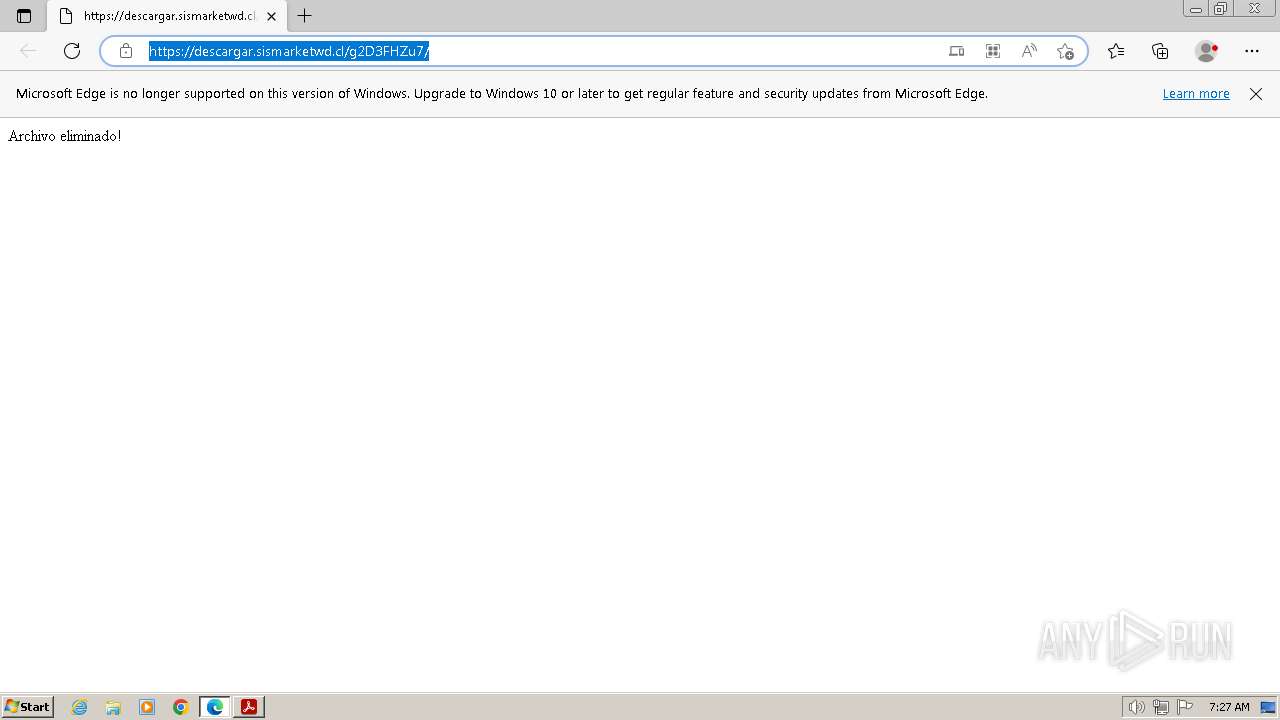Image resolution: width=1280 pixels, height=720 pixels.
Task: View site information lock icon
Action: point(126,51)
